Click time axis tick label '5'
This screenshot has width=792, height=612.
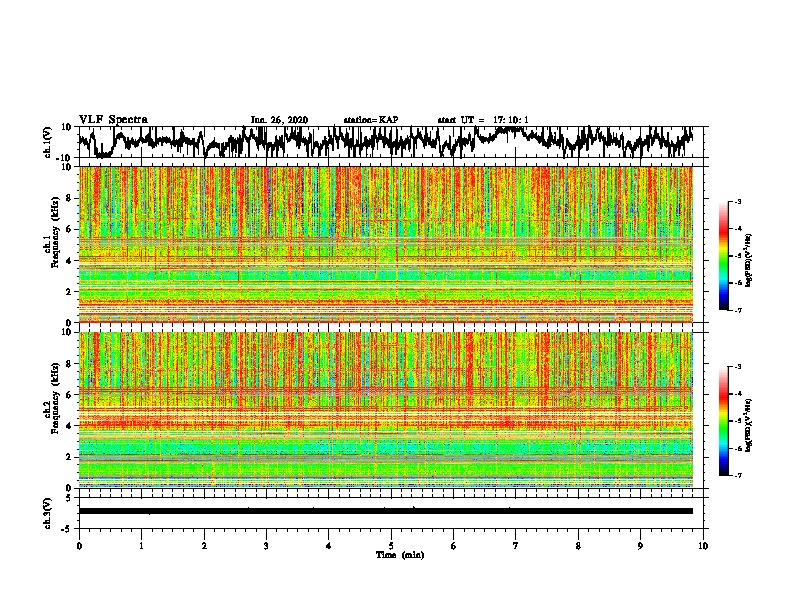(391, 546)
